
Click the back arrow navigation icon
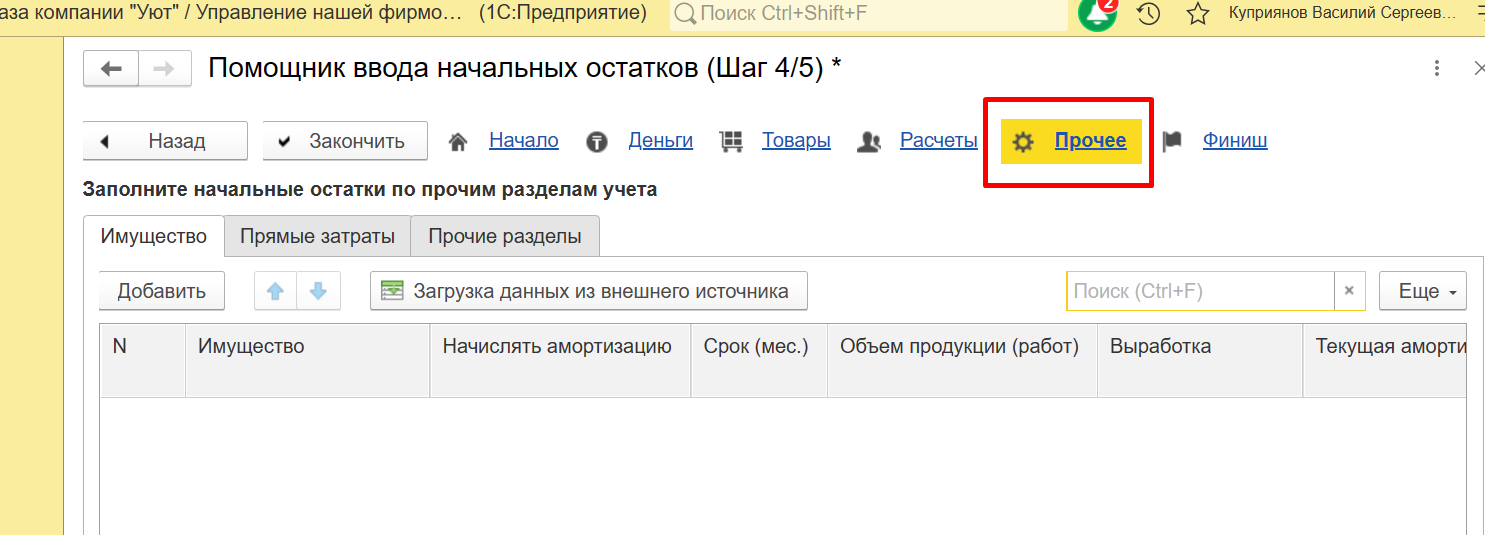[x=111, y=69]
